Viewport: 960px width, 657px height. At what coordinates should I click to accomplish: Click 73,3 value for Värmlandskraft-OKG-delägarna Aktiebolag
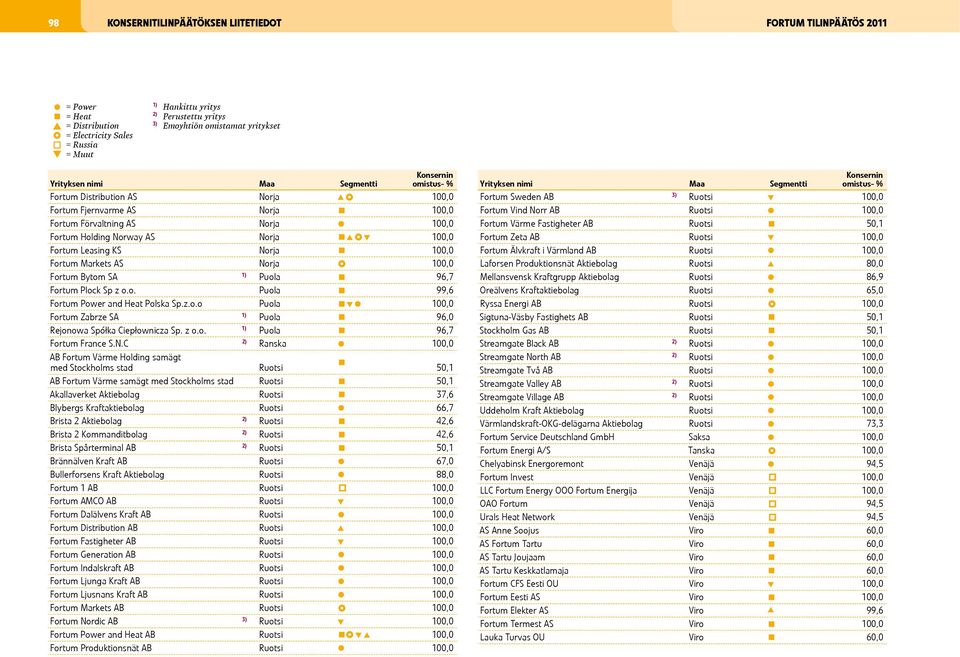[875, 424]
